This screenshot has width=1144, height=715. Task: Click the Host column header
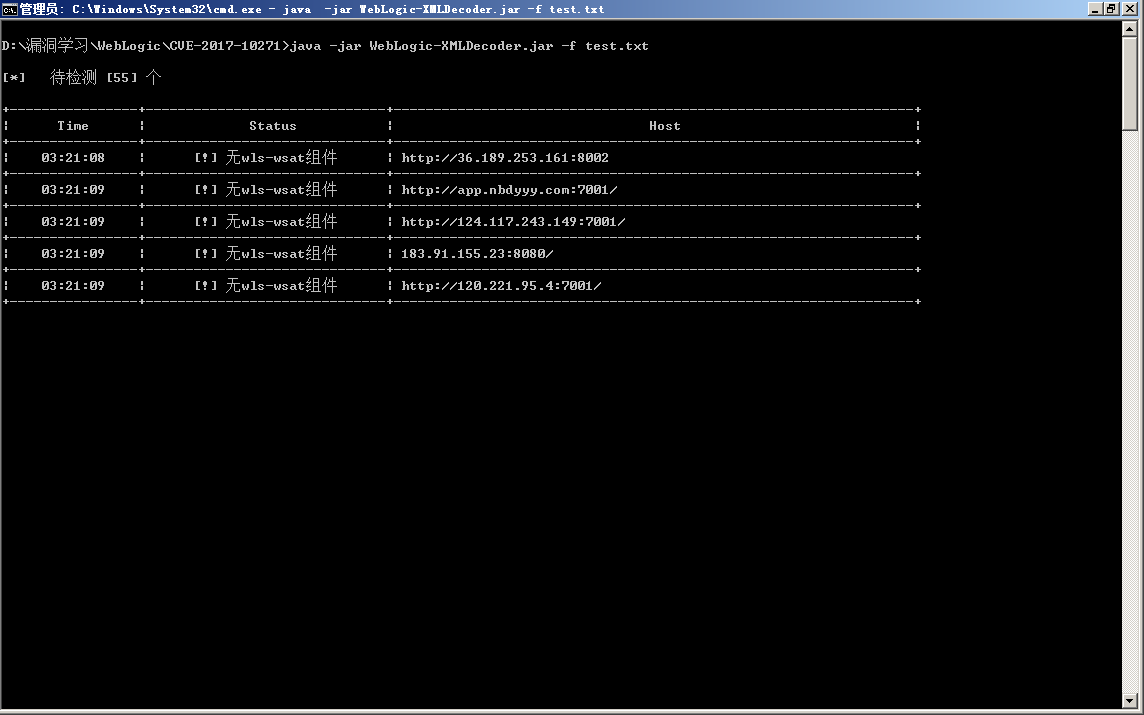665,125
